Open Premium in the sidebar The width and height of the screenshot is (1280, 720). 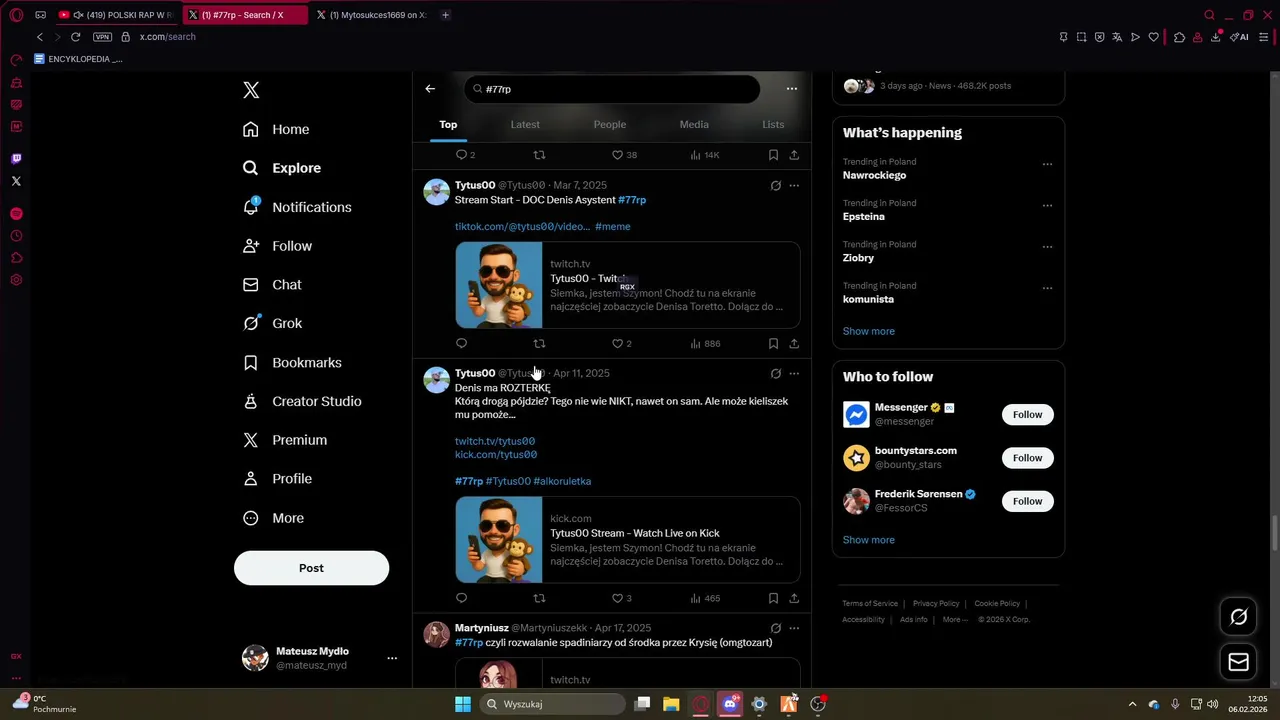[285, 440]
